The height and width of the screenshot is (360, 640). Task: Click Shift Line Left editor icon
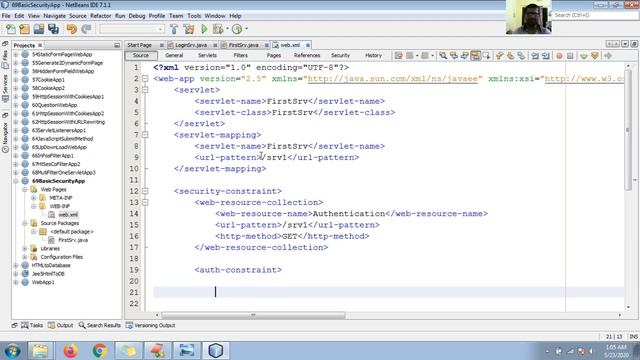pos(535,56)
